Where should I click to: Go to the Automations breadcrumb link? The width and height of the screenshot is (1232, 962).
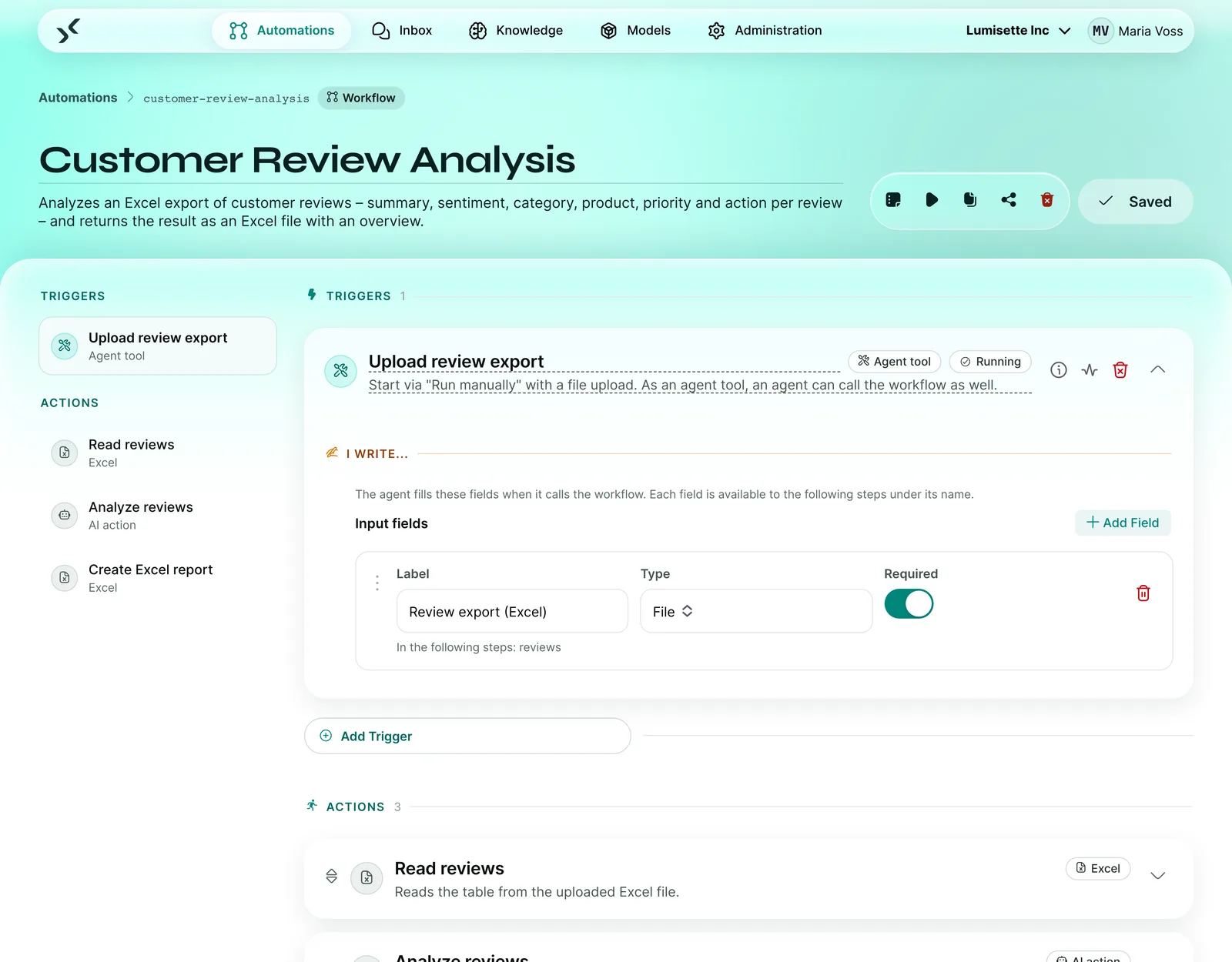[78, 98]
